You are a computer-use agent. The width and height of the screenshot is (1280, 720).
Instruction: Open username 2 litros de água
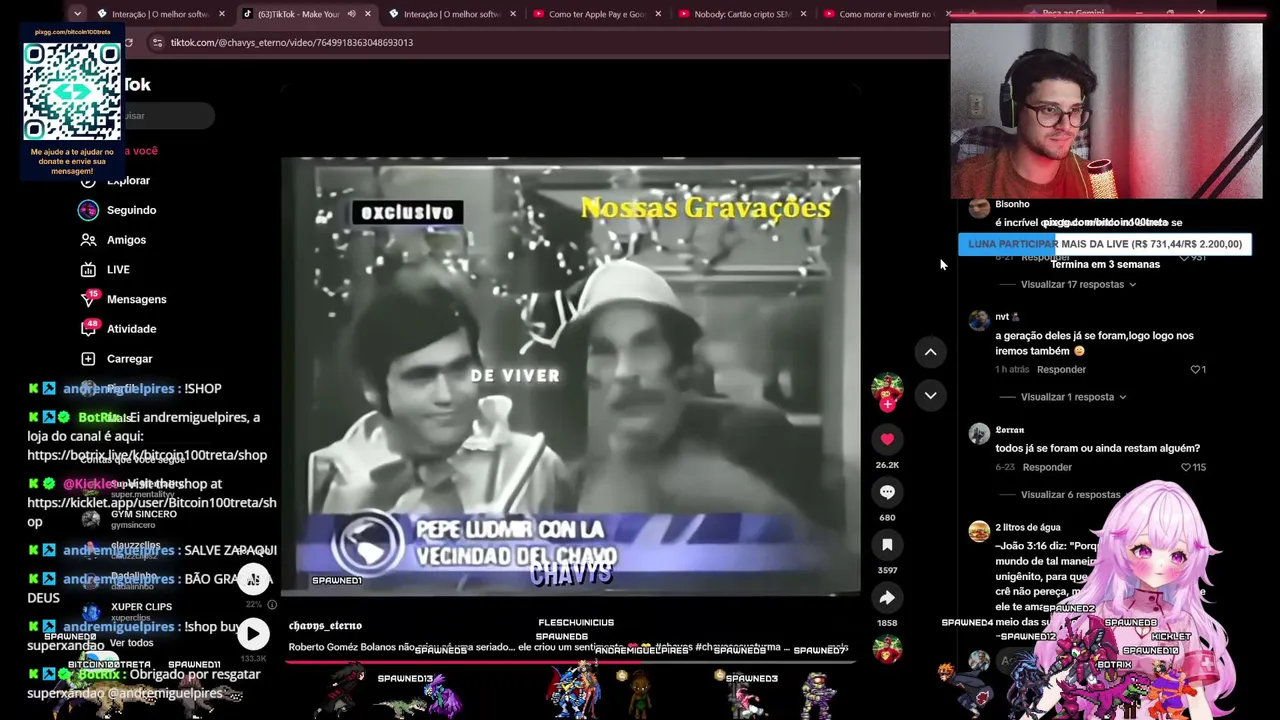[x=1028, y=528]
